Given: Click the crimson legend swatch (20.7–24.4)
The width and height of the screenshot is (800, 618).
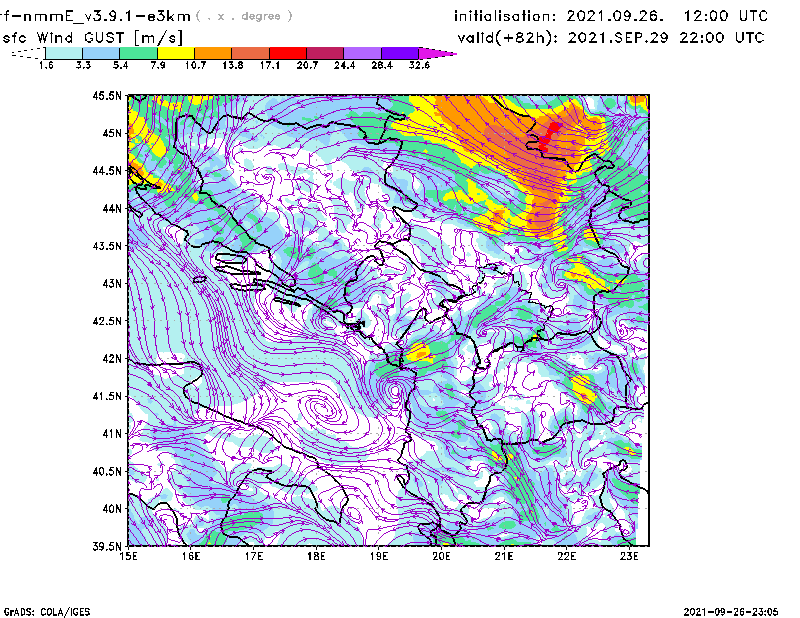Looking at the screenshot, I should [x=325, y=53].
